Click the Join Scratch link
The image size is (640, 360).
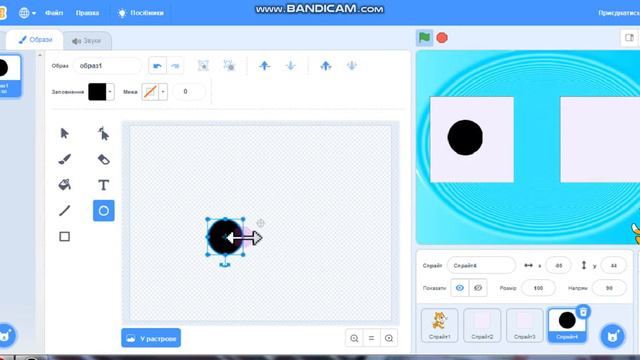point(619,13)
